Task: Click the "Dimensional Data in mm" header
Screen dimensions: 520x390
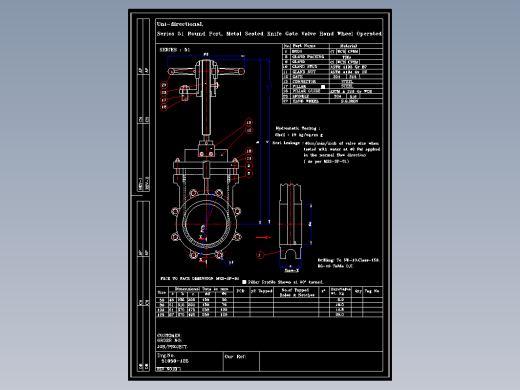Action: pos(202,289)
